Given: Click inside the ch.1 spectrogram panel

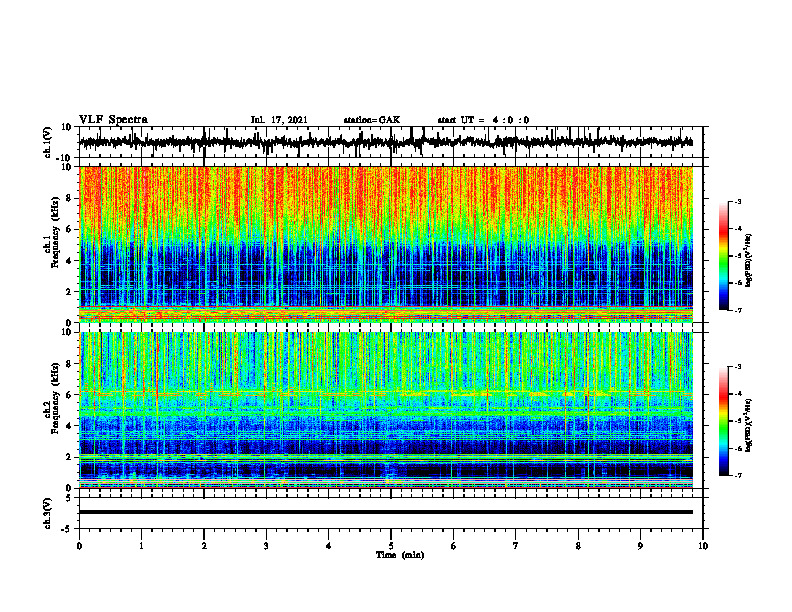Looking at the screenshot, I should point(386,244).
